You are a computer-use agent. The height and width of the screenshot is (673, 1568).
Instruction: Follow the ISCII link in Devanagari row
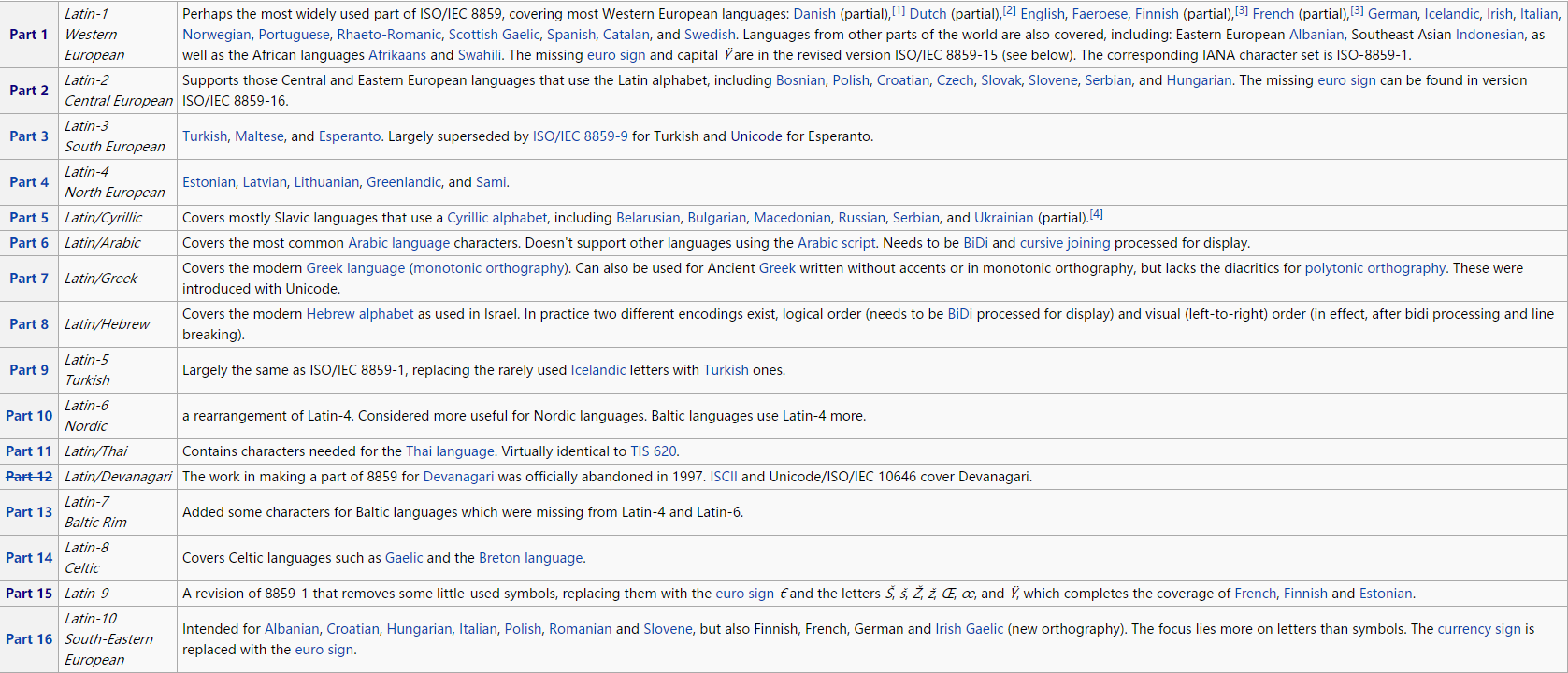(723, 477)
